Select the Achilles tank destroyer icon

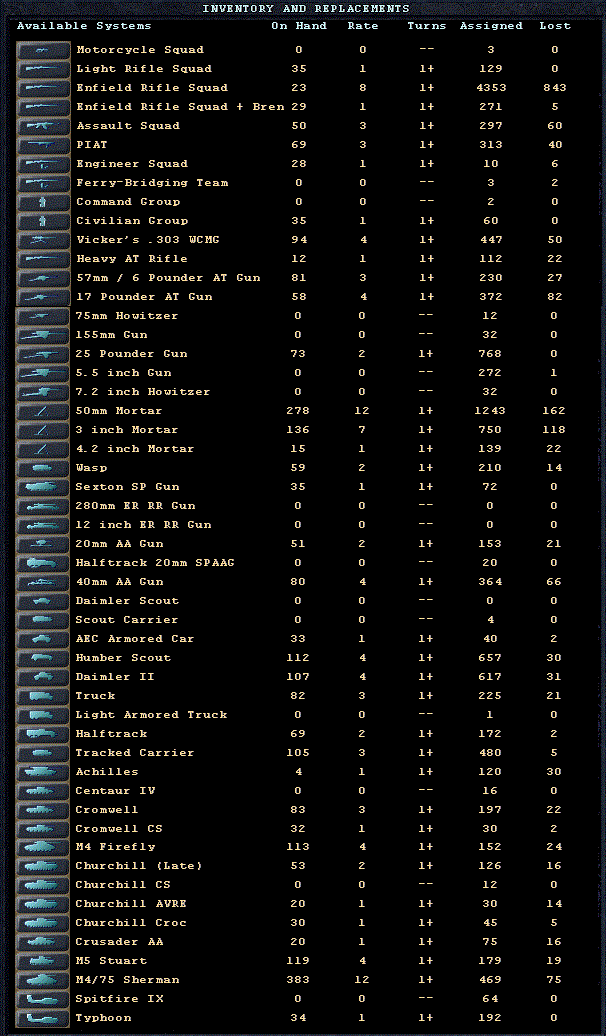(43, 772)
